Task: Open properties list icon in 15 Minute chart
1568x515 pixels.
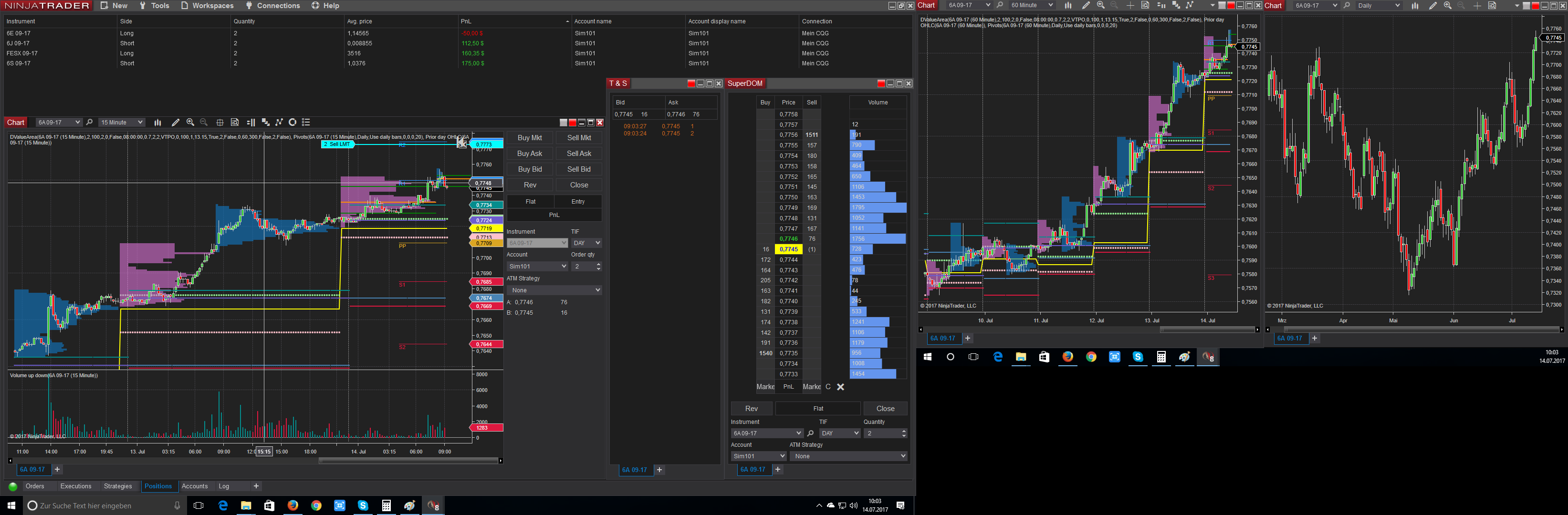Action: pos(306,122)
